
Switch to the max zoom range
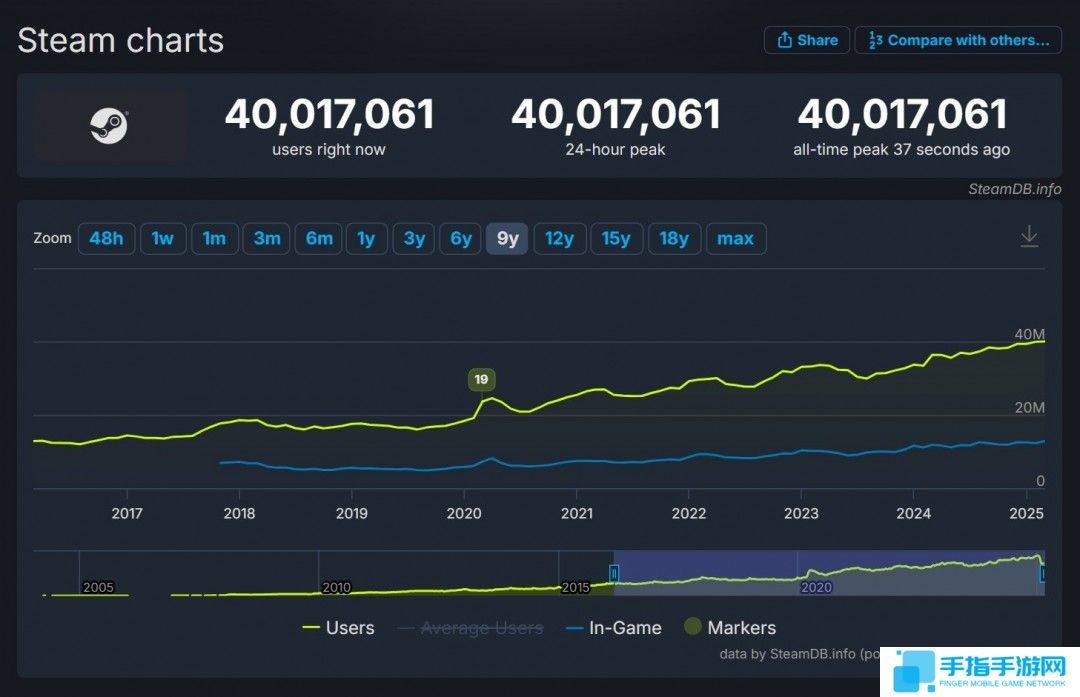pos(736,238)
